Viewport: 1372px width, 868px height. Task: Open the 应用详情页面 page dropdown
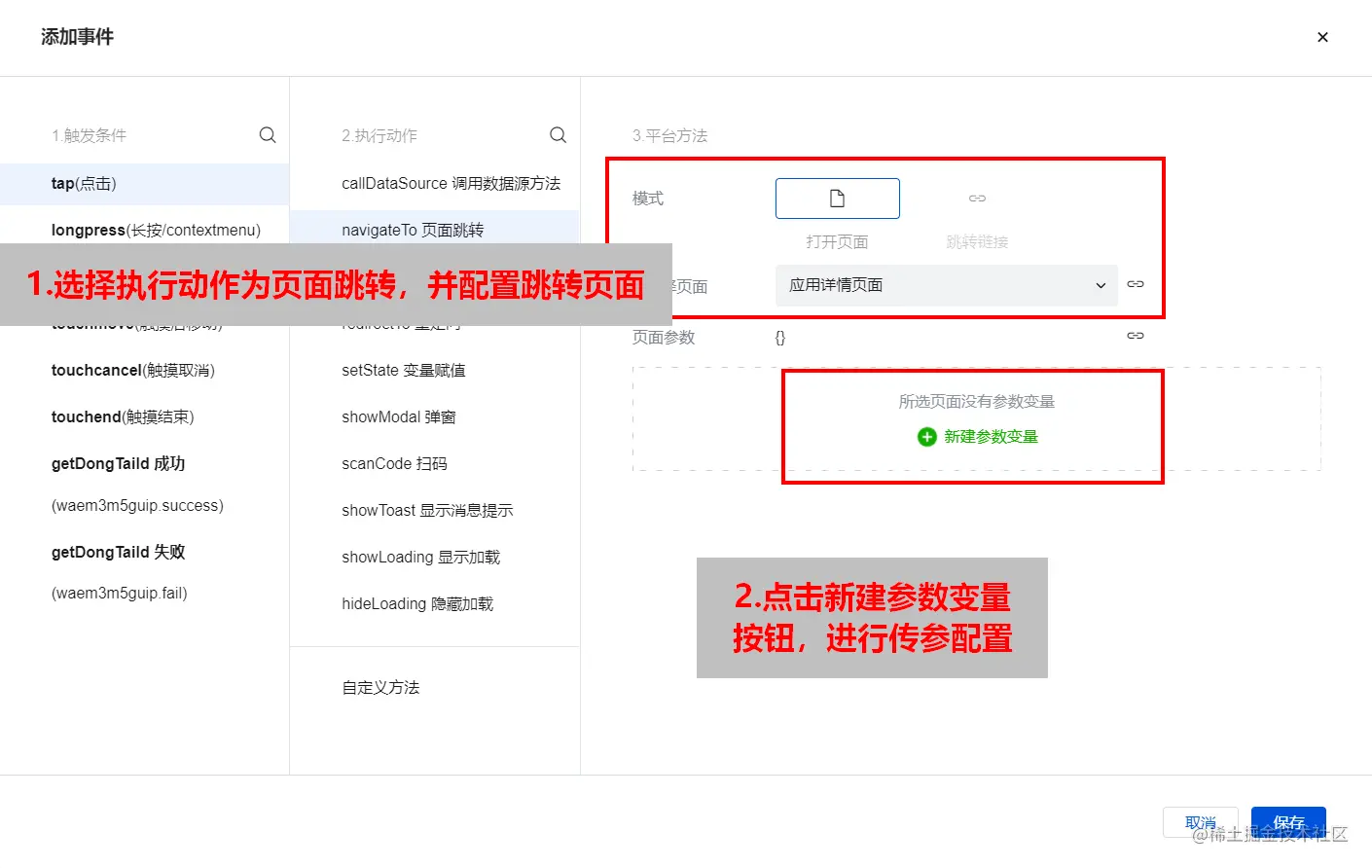pyautogui.click(x=947, y=285)
